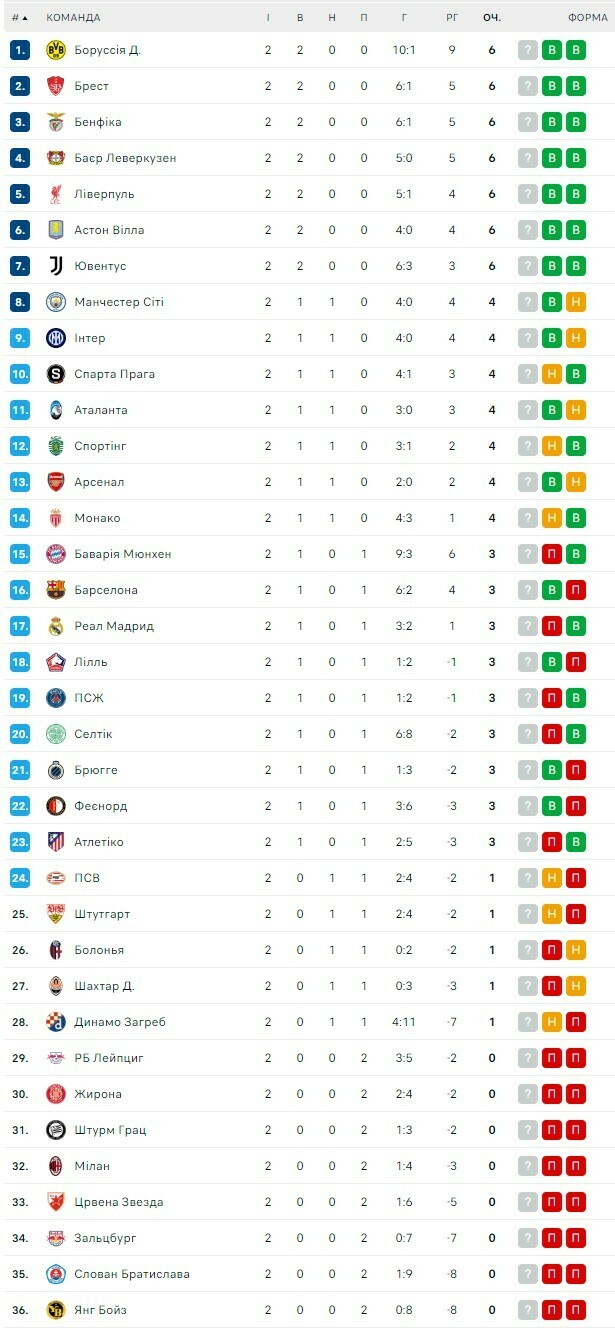Click the Боруссія Д. club logo
This screenshot has height=1328, width=615.
point(55,50)
